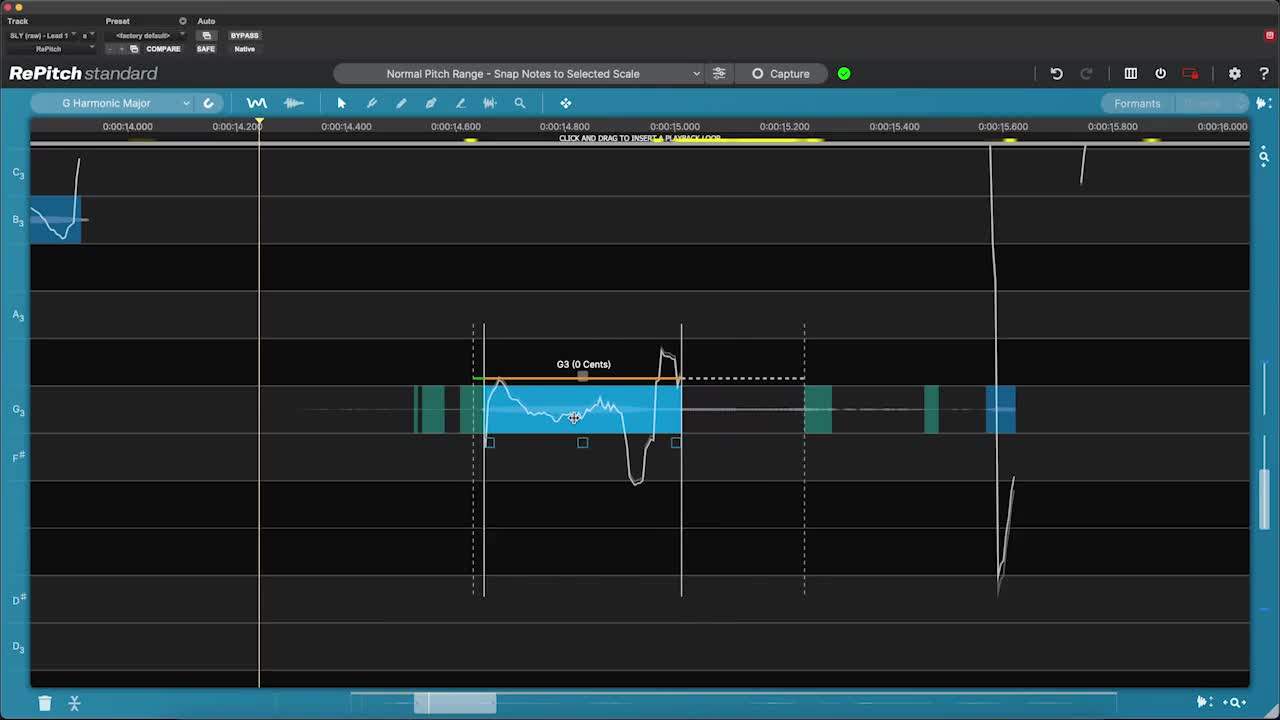Screen dimensions: 1280x720
Task: Open the Normal Pitch Range preset dropdown
Action: [x=519, y=73]
